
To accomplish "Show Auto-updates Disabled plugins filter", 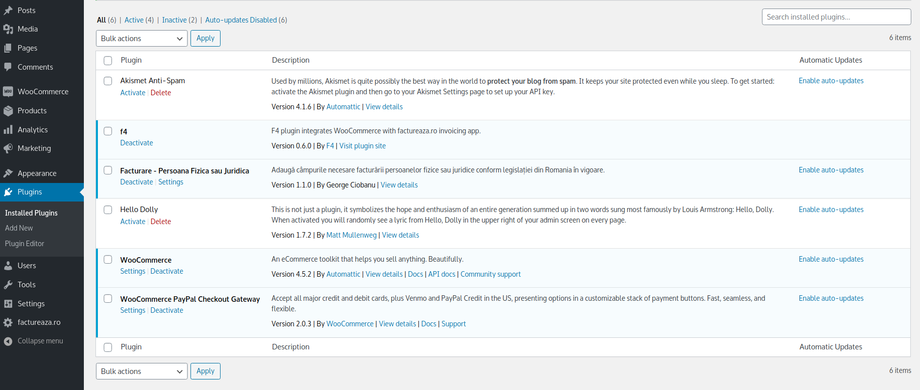I will [246, 20].
